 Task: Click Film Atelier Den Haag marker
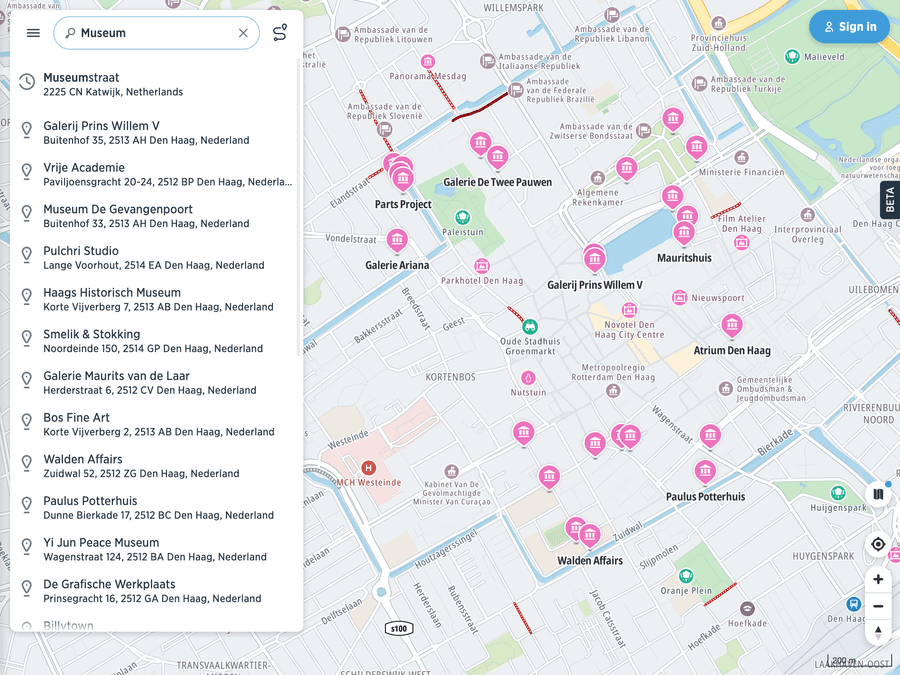tap(742, 243)
